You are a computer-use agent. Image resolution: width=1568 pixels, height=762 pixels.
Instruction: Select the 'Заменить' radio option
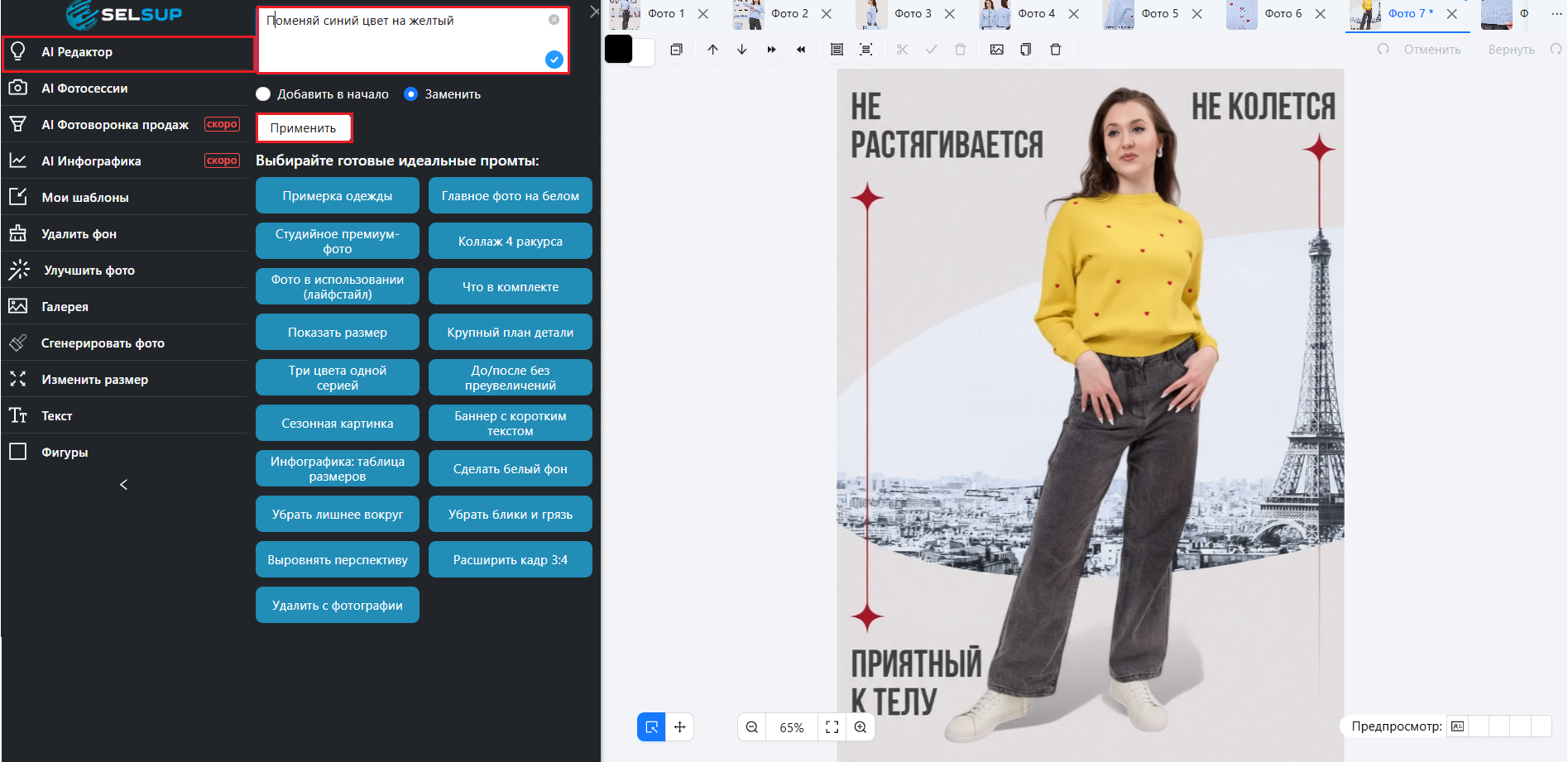click(410, 94)
